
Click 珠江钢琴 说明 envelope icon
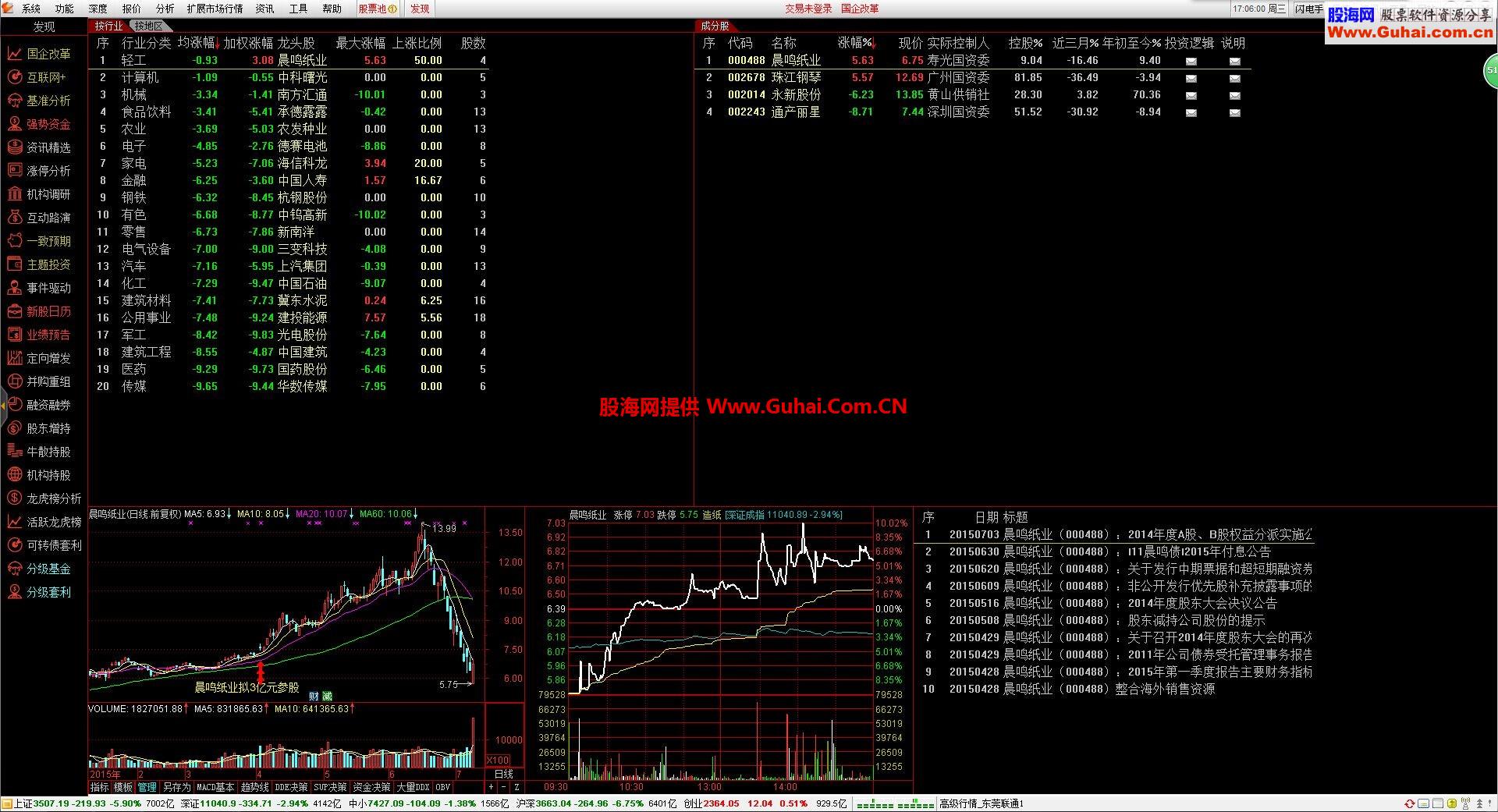coord(1234,78)
